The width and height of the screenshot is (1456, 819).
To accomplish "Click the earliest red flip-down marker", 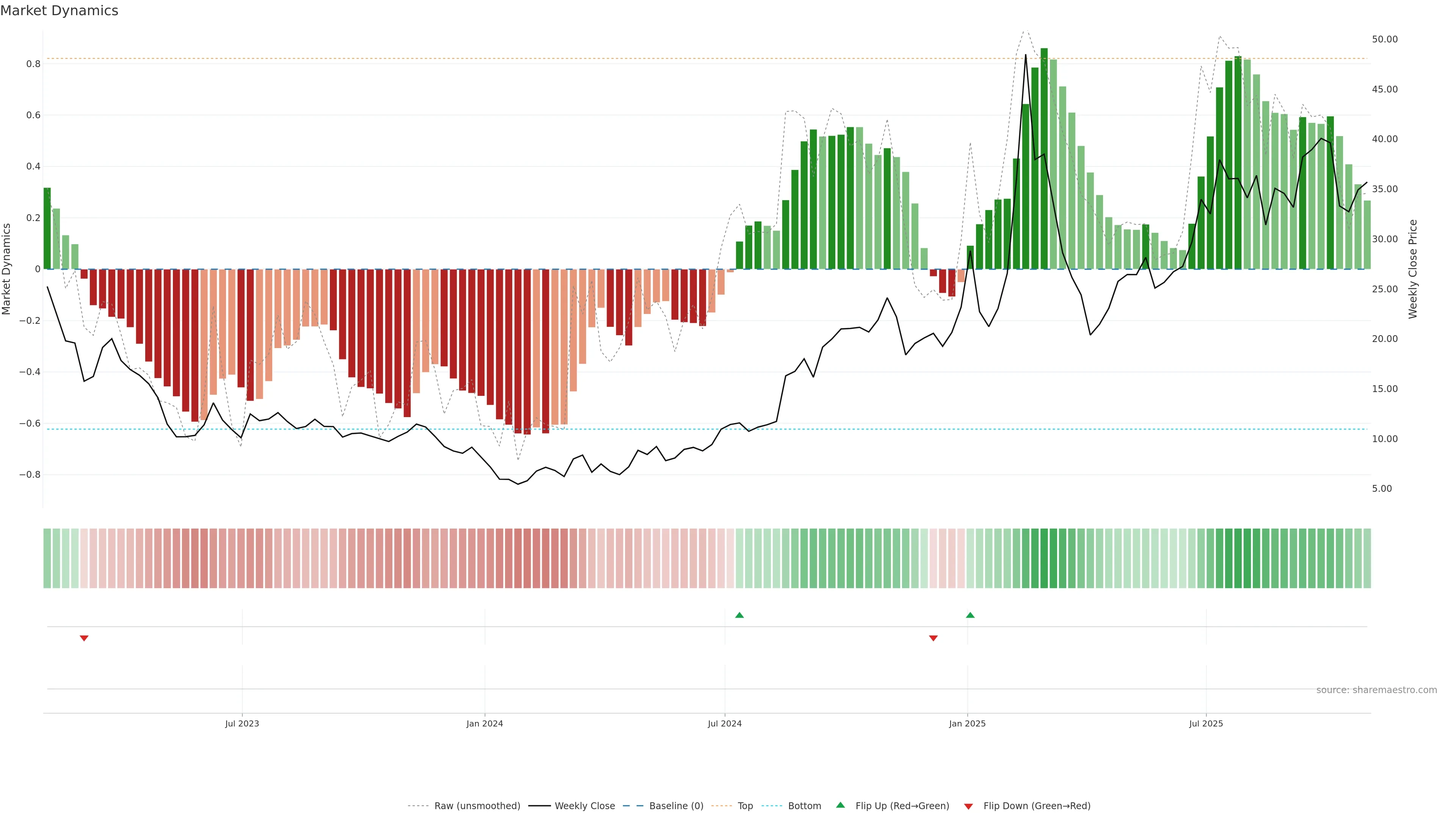I will [x=84, y=638].
